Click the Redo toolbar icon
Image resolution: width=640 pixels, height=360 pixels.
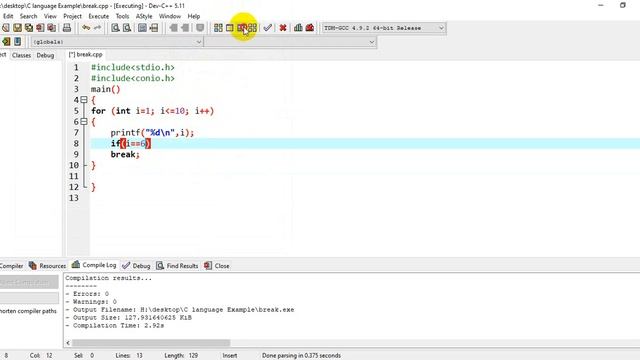pyautogui.click(x=97, y=28)
